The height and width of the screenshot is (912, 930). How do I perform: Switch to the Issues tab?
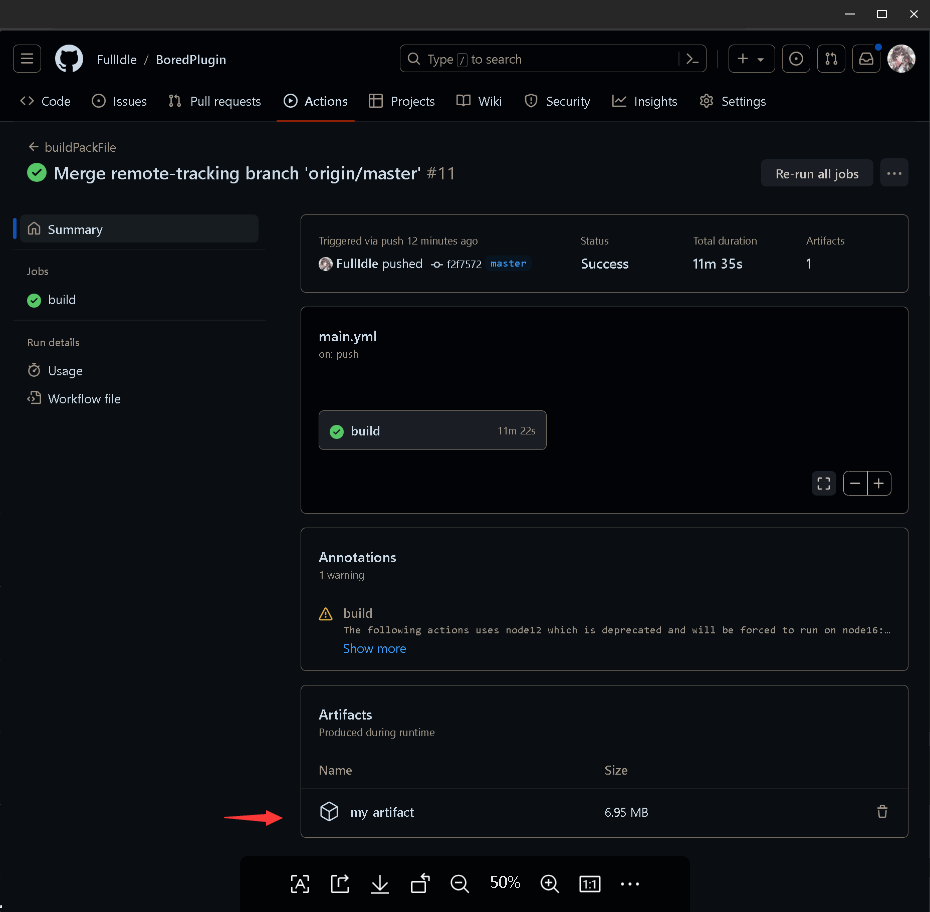pos(119,101)
